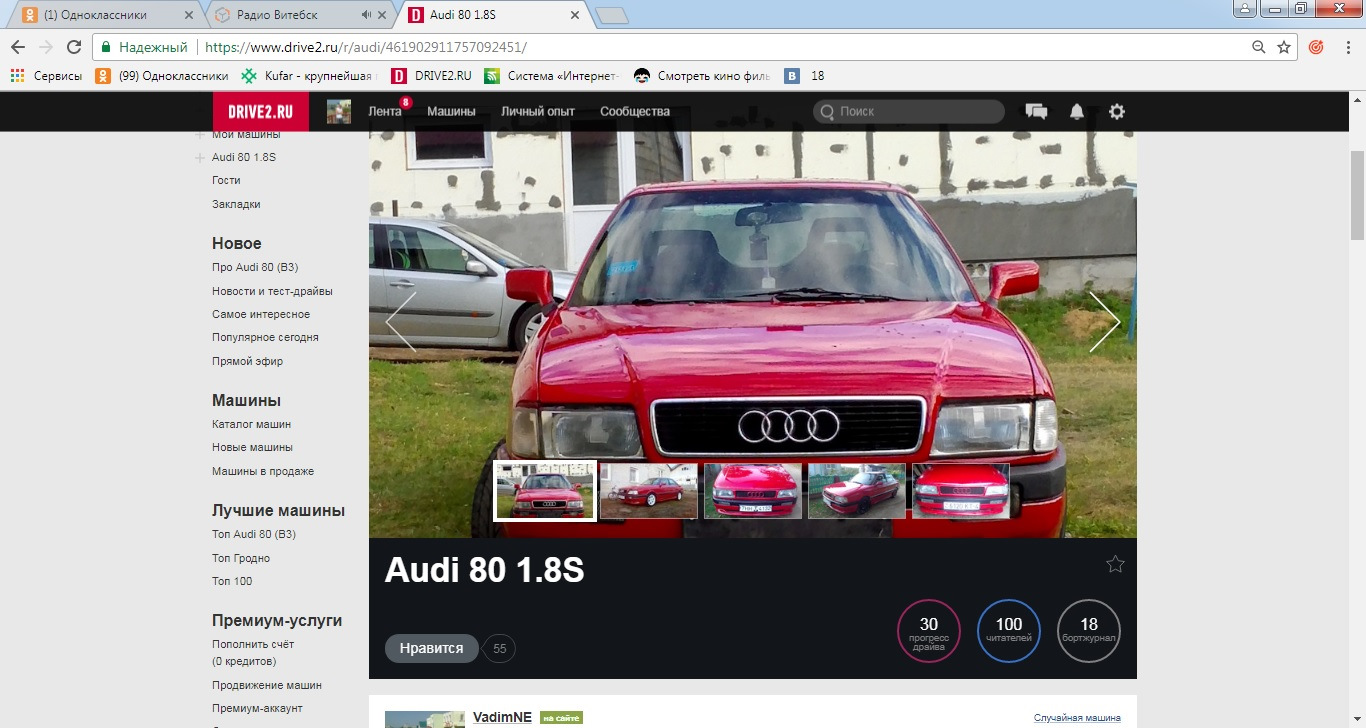Open the Смотреть кино bookmark
Viewport: 1366px width, 728px height.
701,75
